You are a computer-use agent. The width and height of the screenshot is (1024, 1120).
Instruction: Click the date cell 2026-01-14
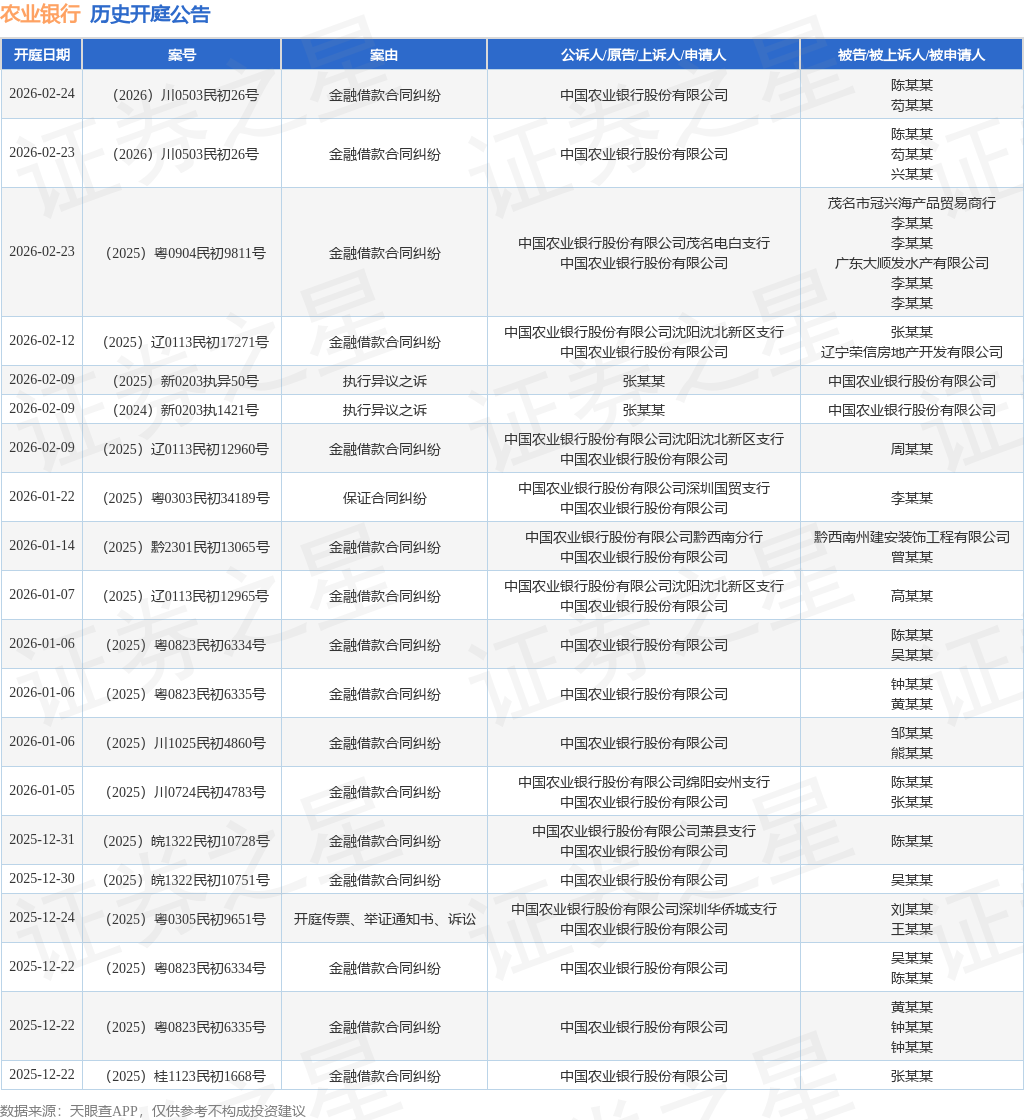pyautogui.click(x=41, y=546)
